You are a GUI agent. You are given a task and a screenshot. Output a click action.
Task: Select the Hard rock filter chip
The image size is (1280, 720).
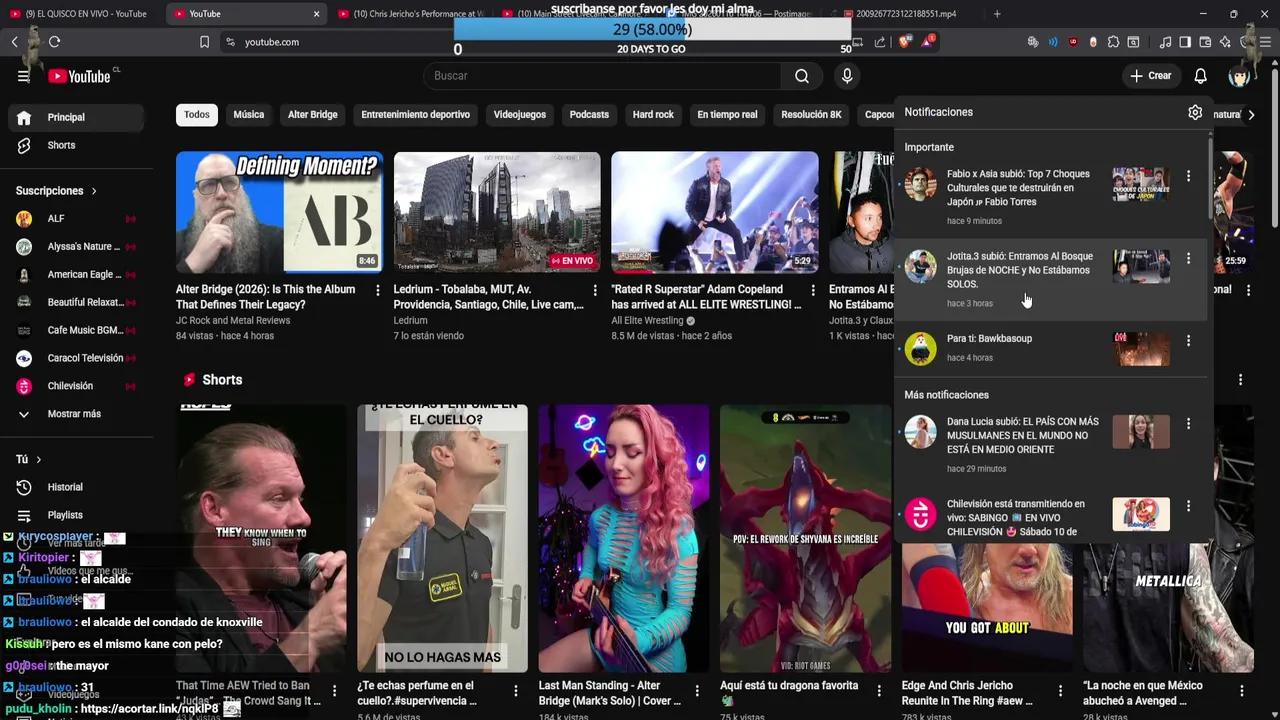pos(653,115)
